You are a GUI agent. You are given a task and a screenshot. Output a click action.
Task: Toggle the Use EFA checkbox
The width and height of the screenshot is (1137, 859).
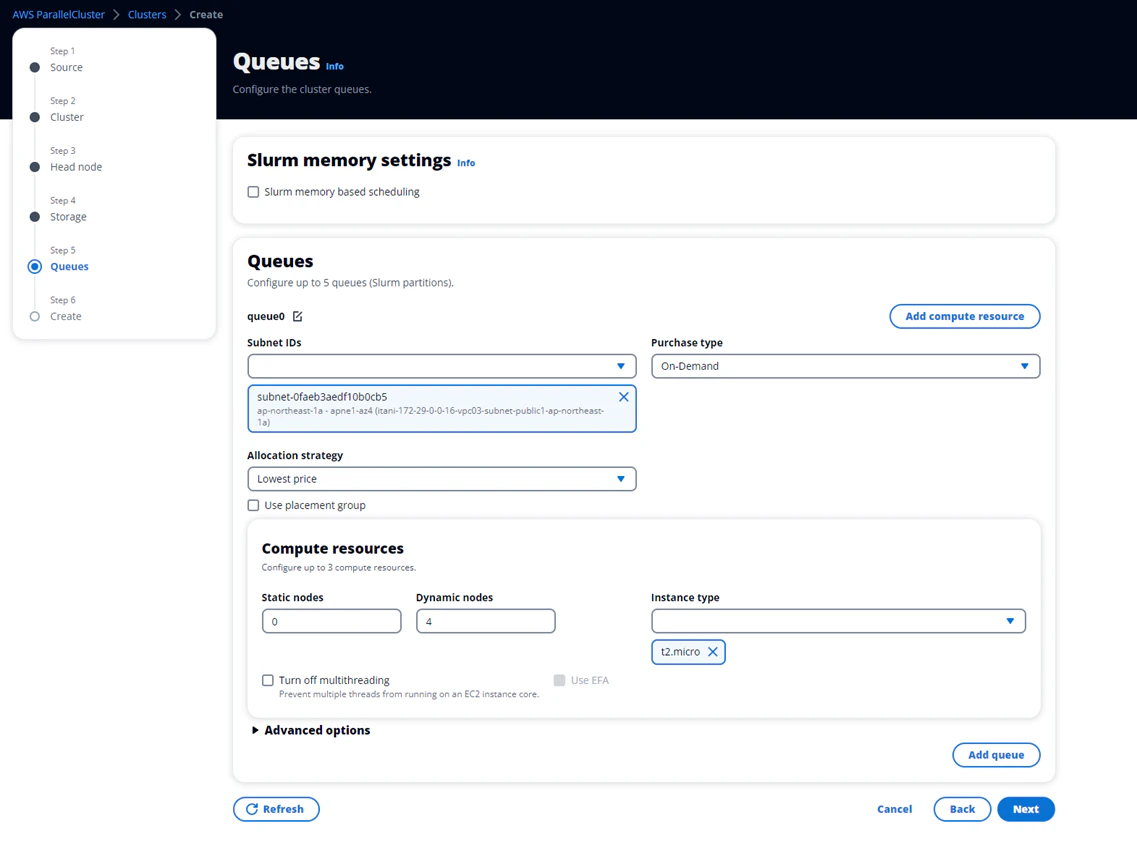[x=559, y=680]
